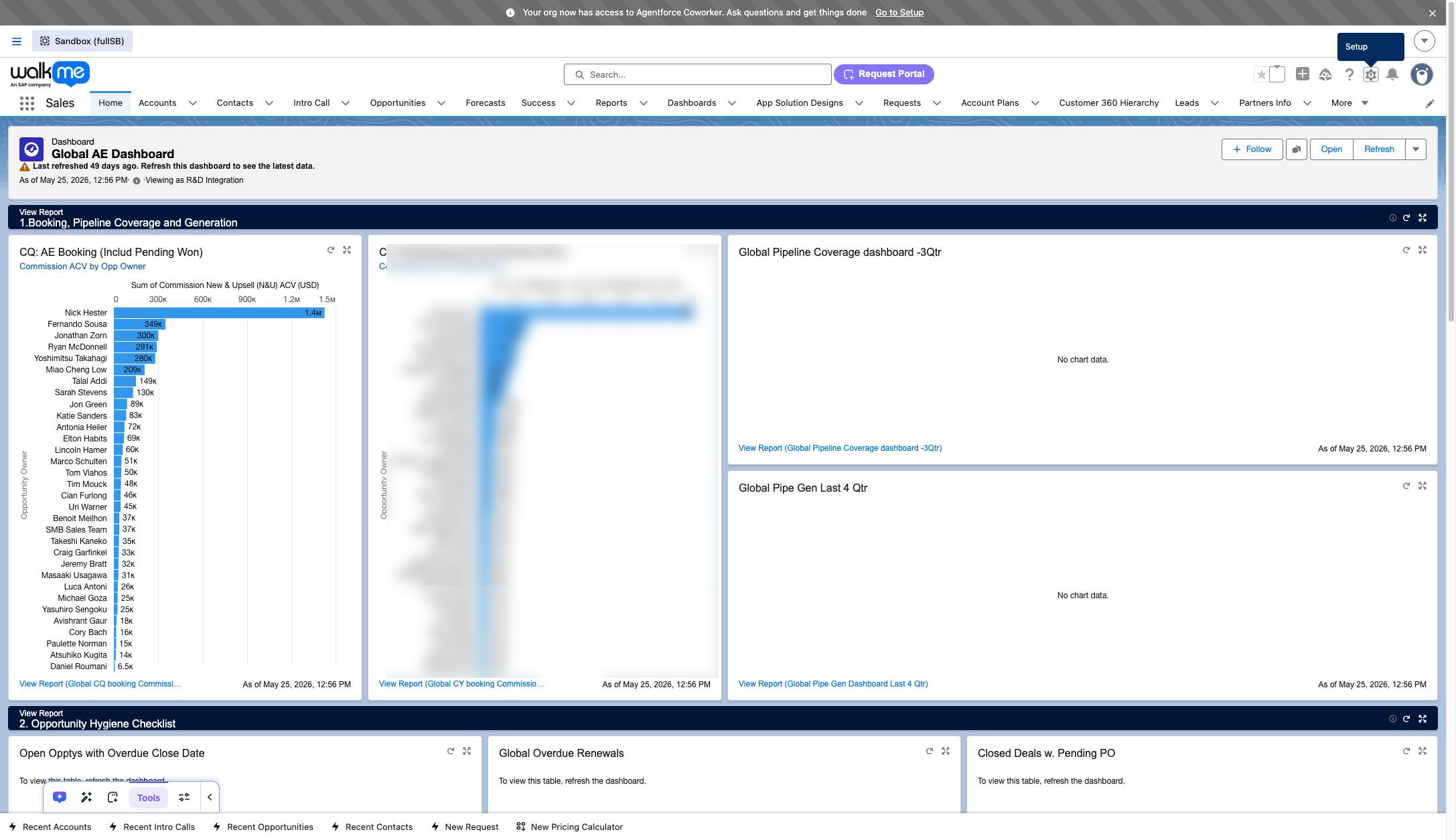Collapse the floating toolbar with chevron

pyautogui.click(x=210, y=797)
